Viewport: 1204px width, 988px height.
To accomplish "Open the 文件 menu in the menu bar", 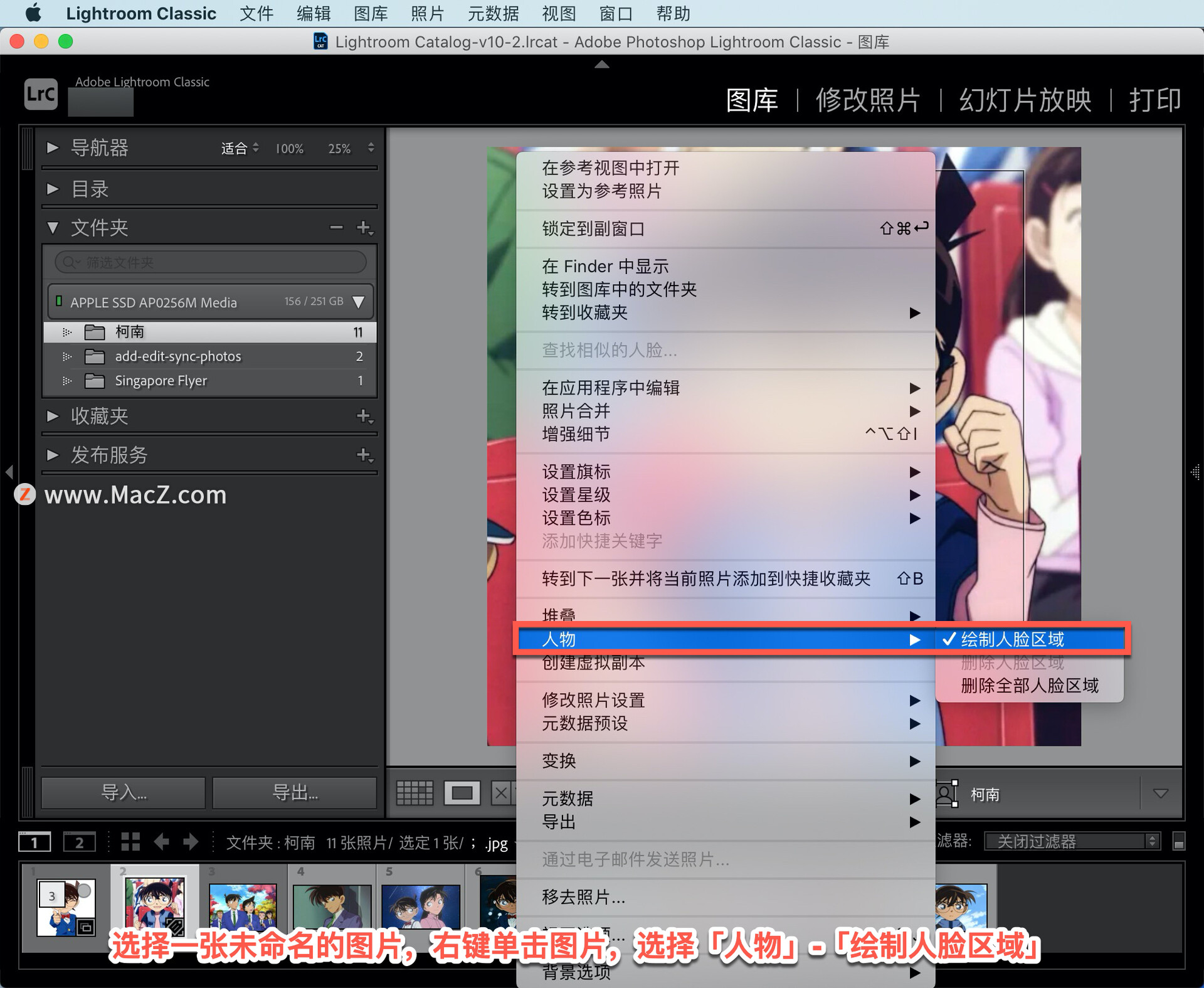I will tap(256, 13).
